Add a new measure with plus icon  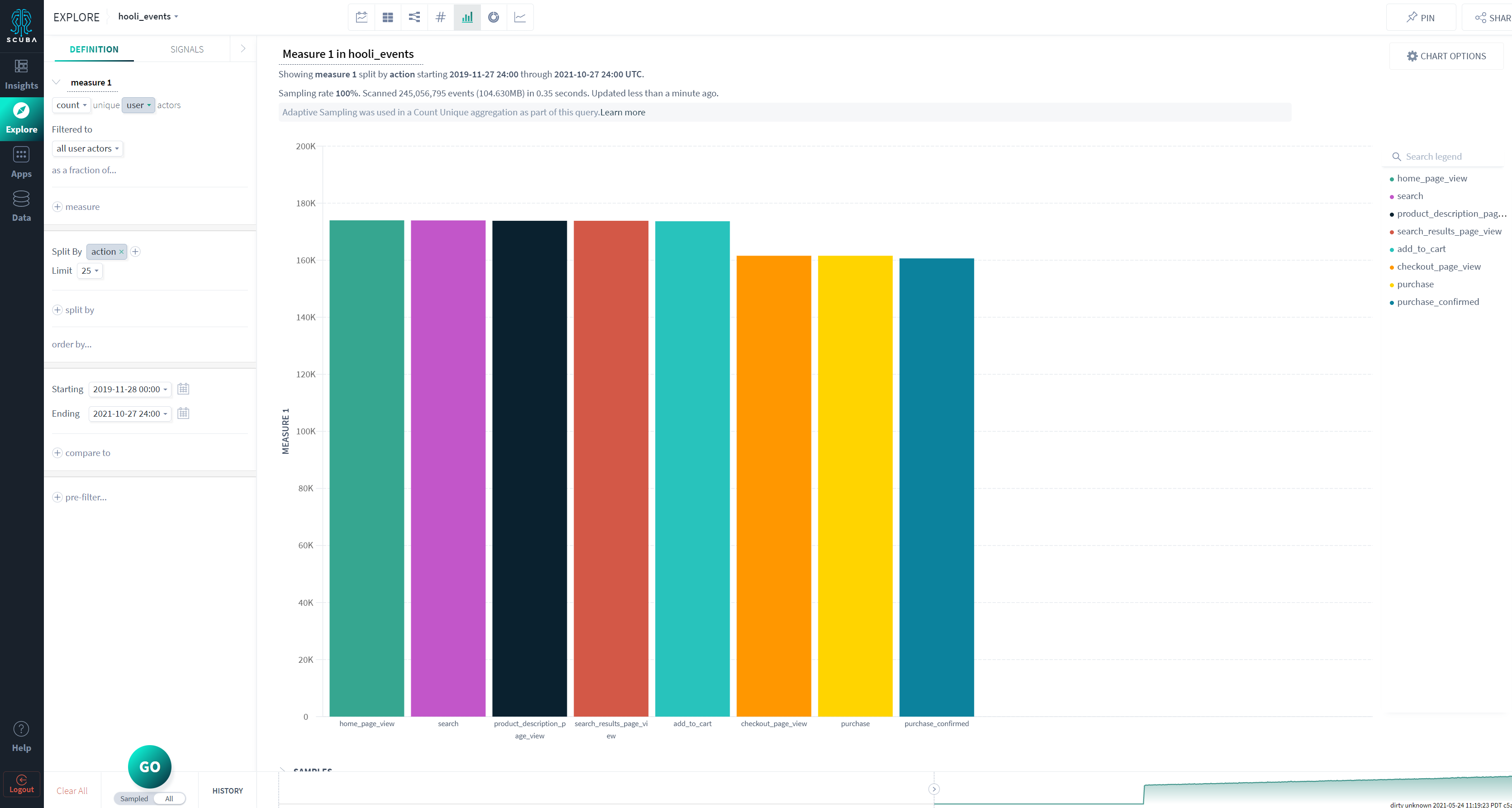57,207
